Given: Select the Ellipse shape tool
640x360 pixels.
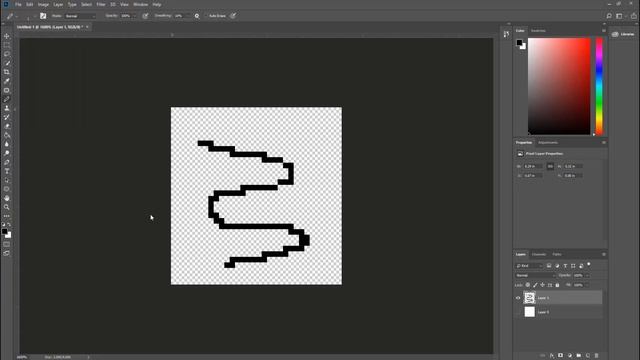Looking at the screenshot, I should (7, 189).
